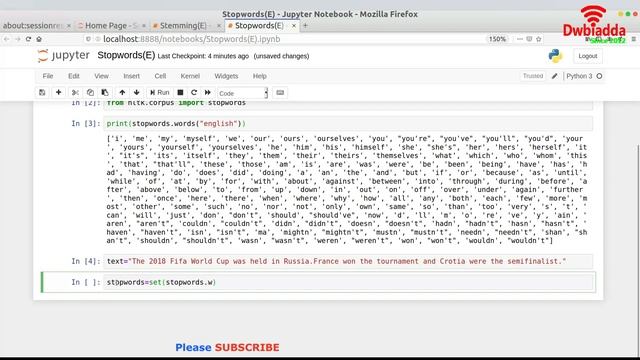Click the pencil edit-mode icon

[554, 76]
